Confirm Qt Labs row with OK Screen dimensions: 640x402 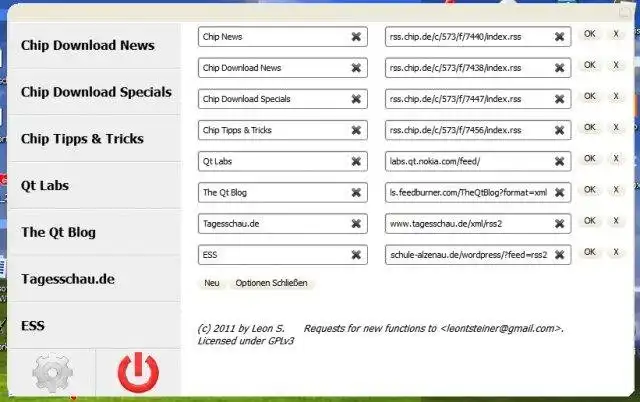click(589, 158)
